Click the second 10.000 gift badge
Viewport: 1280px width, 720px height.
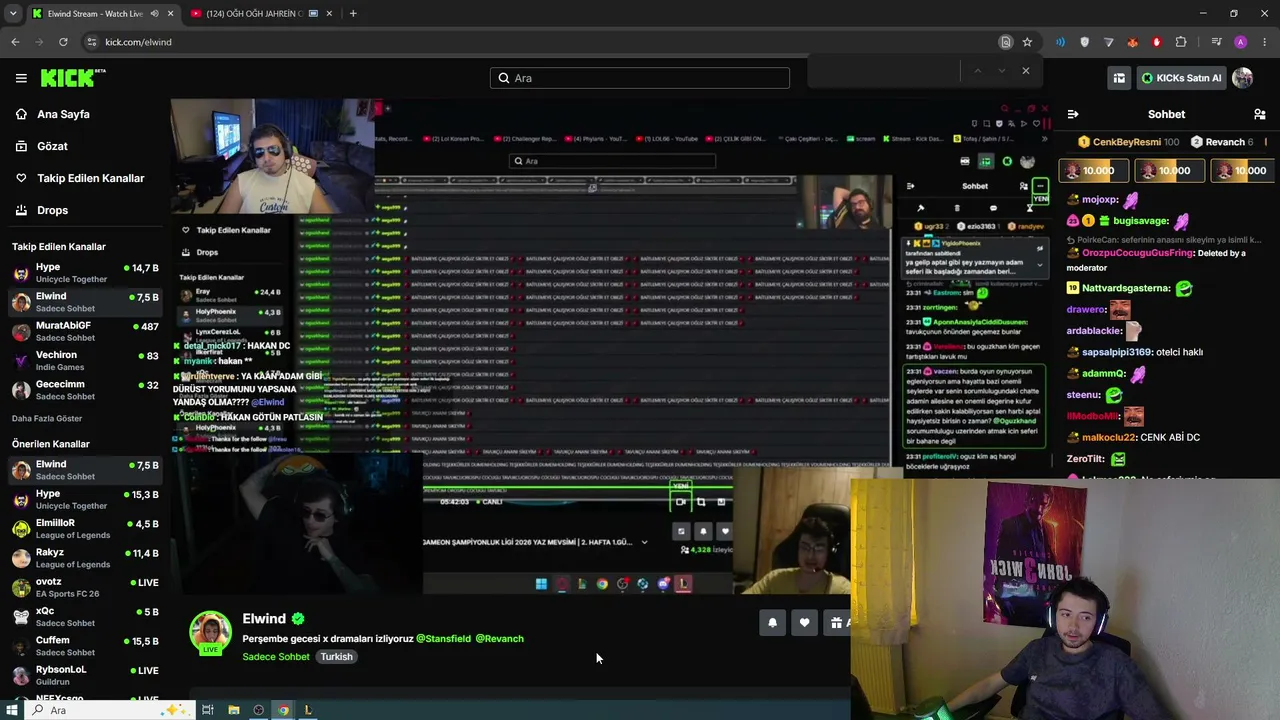pyautogui.click(x=1170, y=171)
